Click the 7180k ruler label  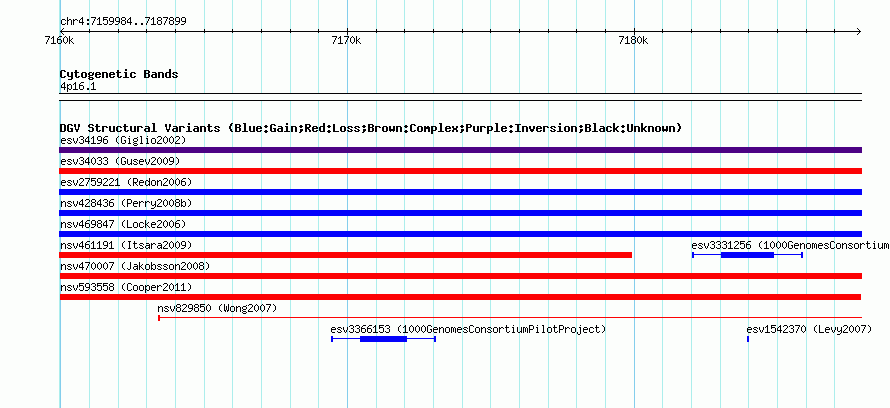[633, 41]
